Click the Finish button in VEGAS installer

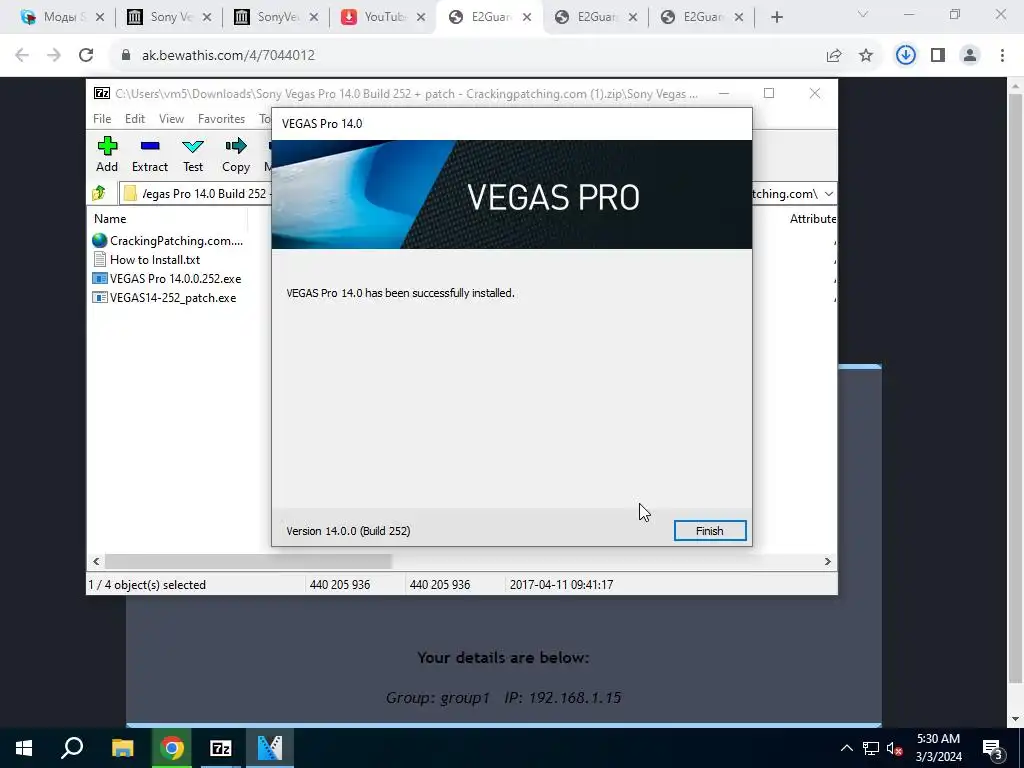click(710, 531)
